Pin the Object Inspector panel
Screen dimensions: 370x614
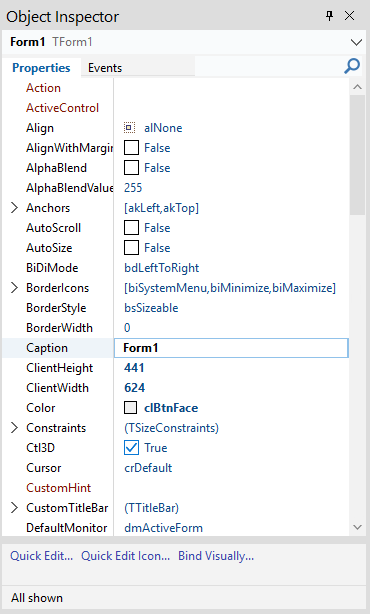click(x=330, y=16)
